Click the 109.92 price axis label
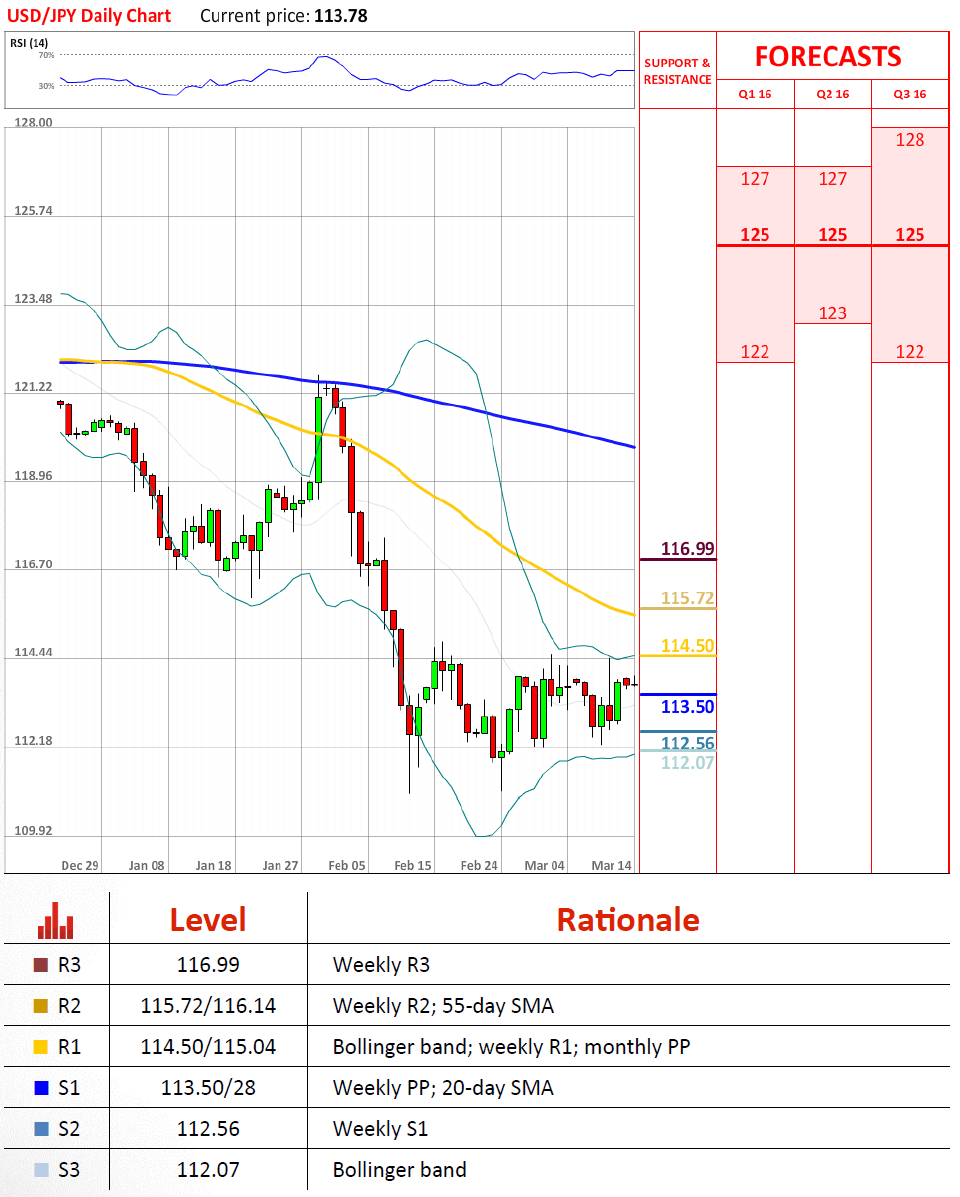This screenshot has height=1197, width=960. 34,831
